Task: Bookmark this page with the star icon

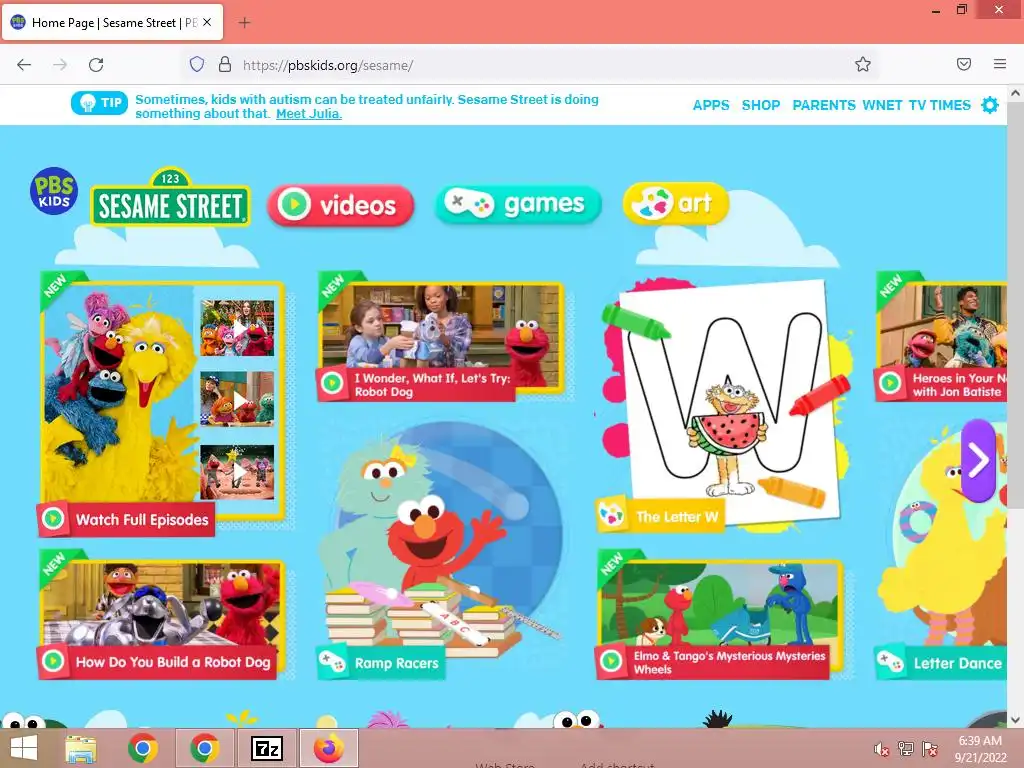Action: 863,65
